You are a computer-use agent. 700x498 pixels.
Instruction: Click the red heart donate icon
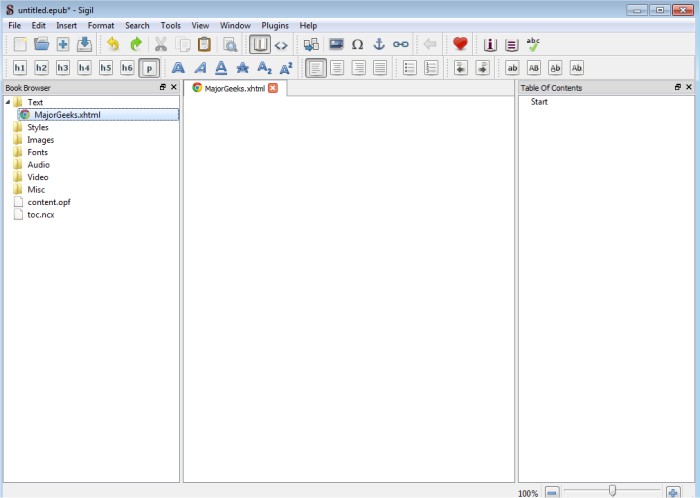(x=460, y=44)
